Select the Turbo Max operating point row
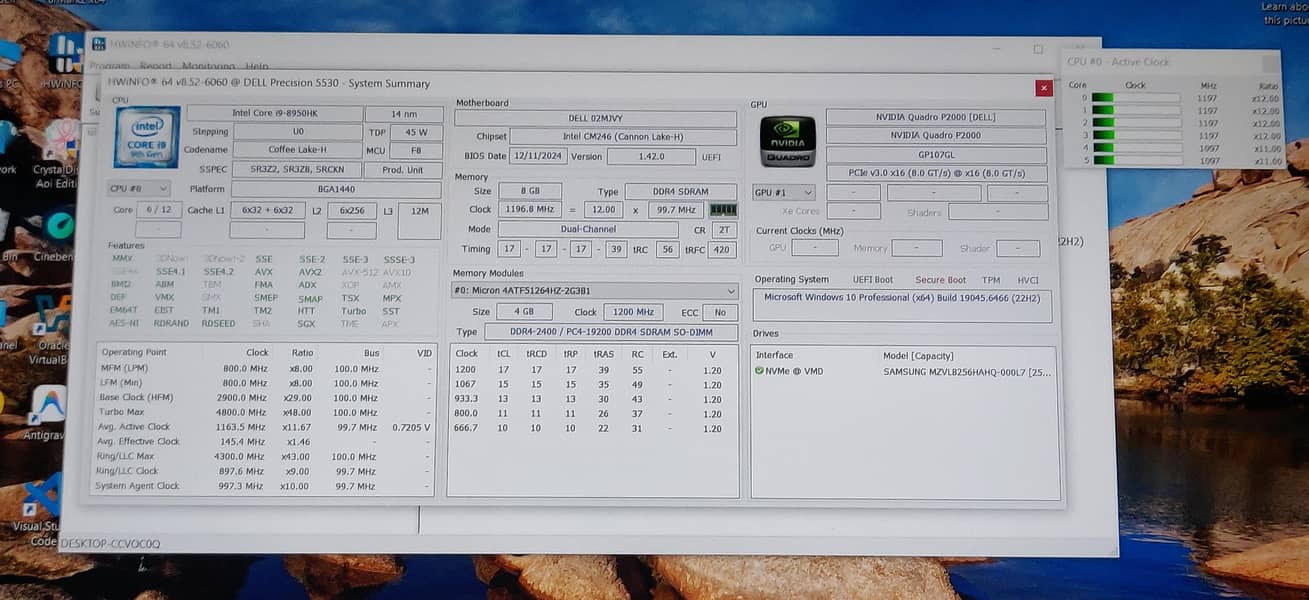The image size is (1309, 600). [265, 412]
